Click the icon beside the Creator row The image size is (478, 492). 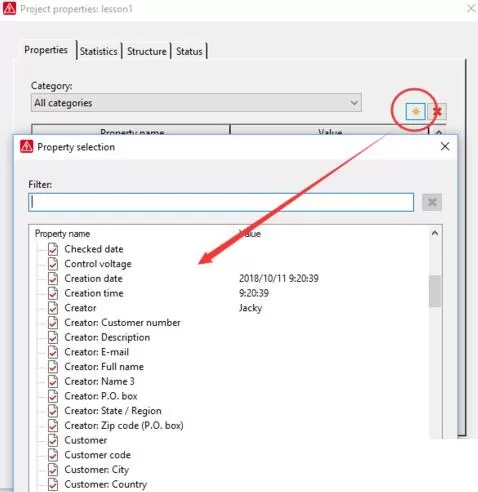click(53, 308)
